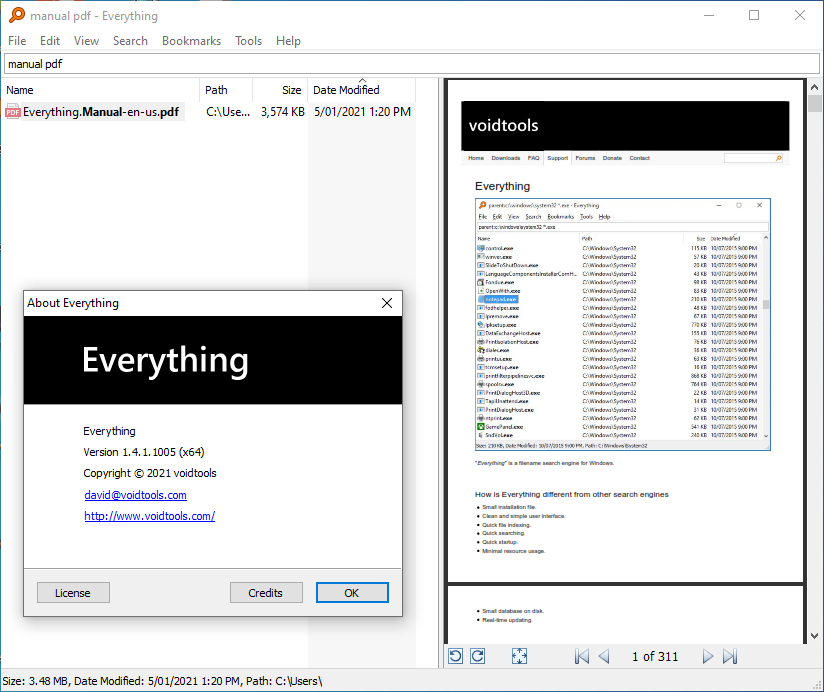The height and width of the screenshot is (692, 824).
Task: Open the http://www.voidtools.com/ link
Action: coord(150,516)
